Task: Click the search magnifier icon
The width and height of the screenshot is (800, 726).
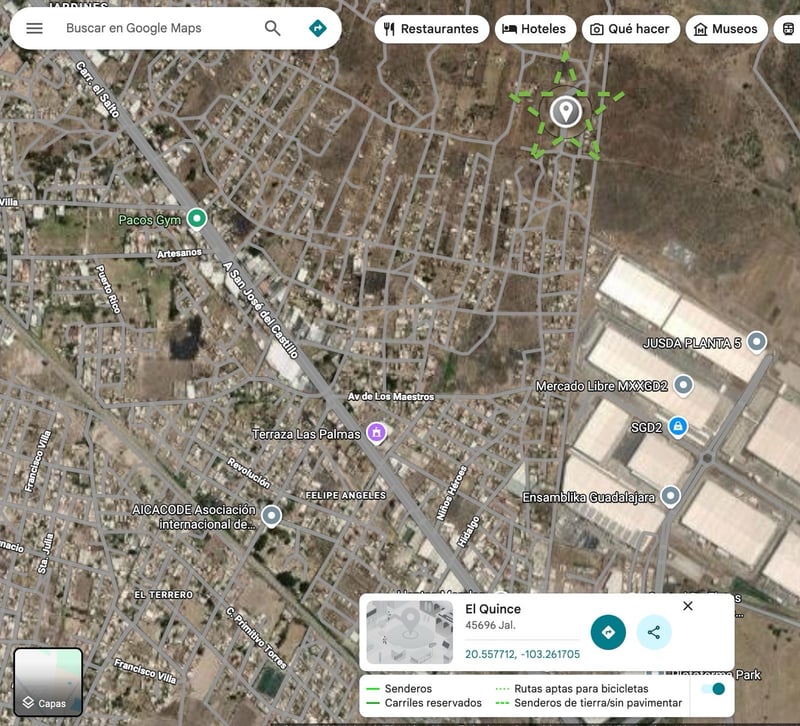Action: (272, 28)
